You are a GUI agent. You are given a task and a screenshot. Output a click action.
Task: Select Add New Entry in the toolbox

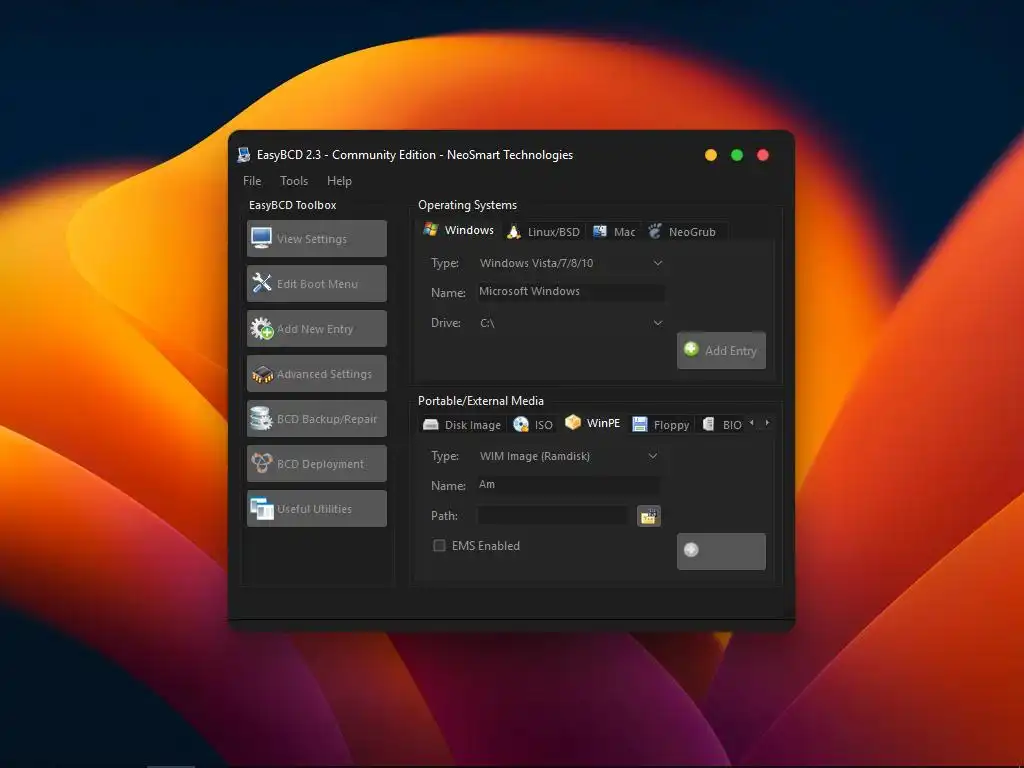tap(317, 328)
